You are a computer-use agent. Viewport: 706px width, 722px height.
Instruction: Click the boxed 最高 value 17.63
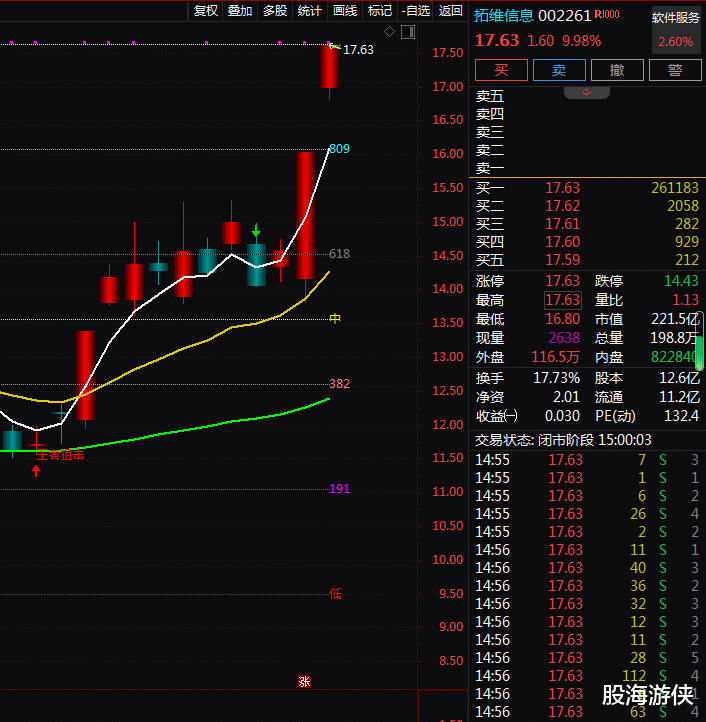563,300
